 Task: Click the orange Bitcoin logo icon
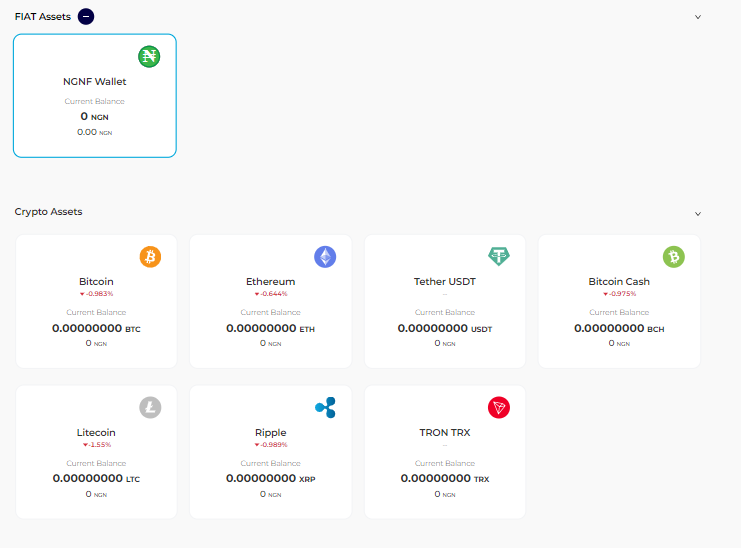tap(150, 257)
